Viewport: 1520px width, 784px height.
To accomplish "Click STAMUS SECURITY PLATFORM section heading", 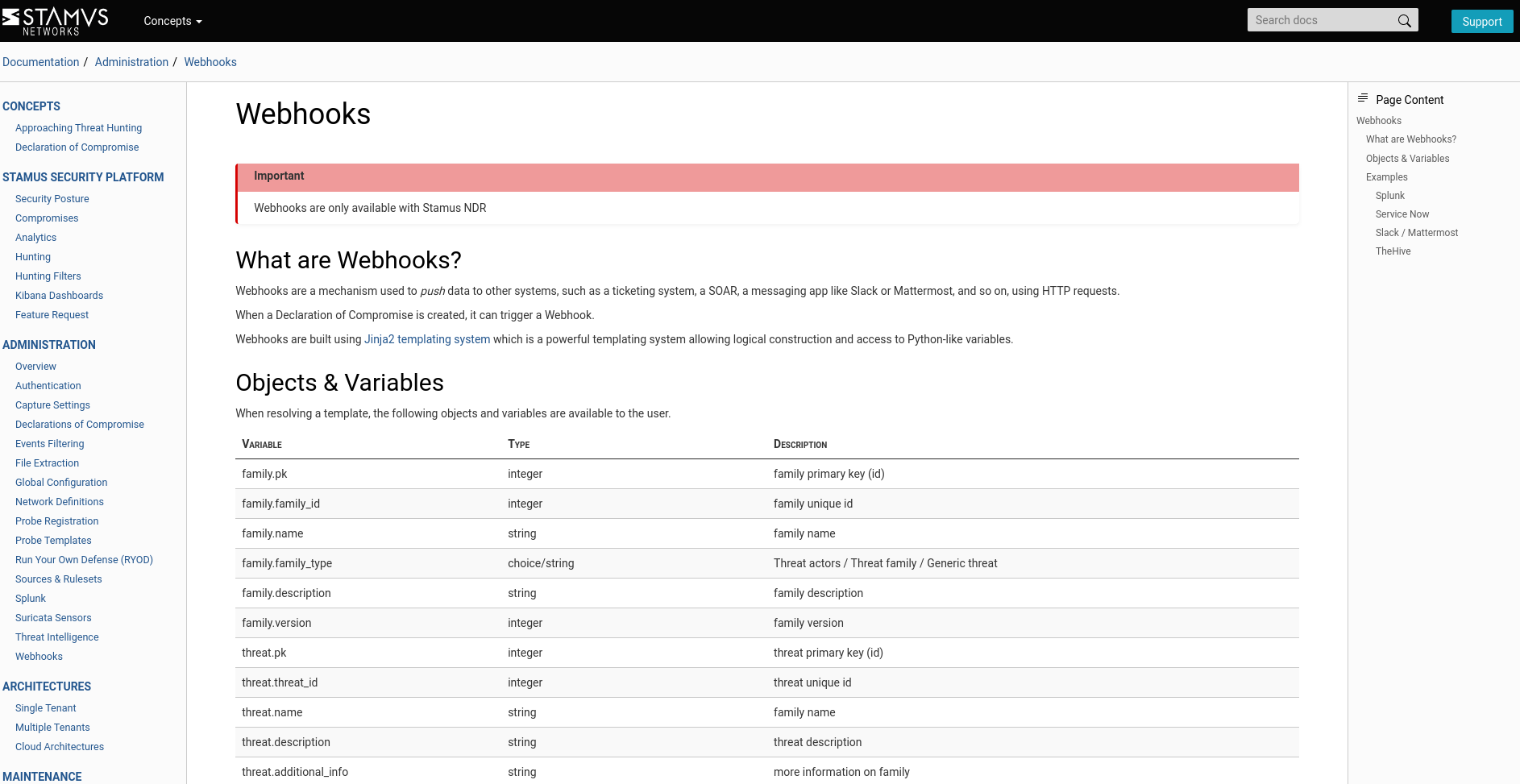I will pos(83,177).
